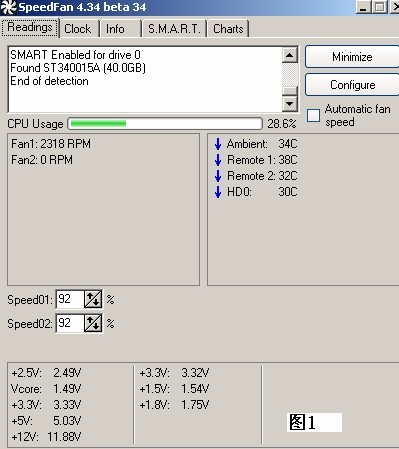Click the Minimize button
Image resolution: width=399 pixels, height=449 pixels.
point(352,57)
